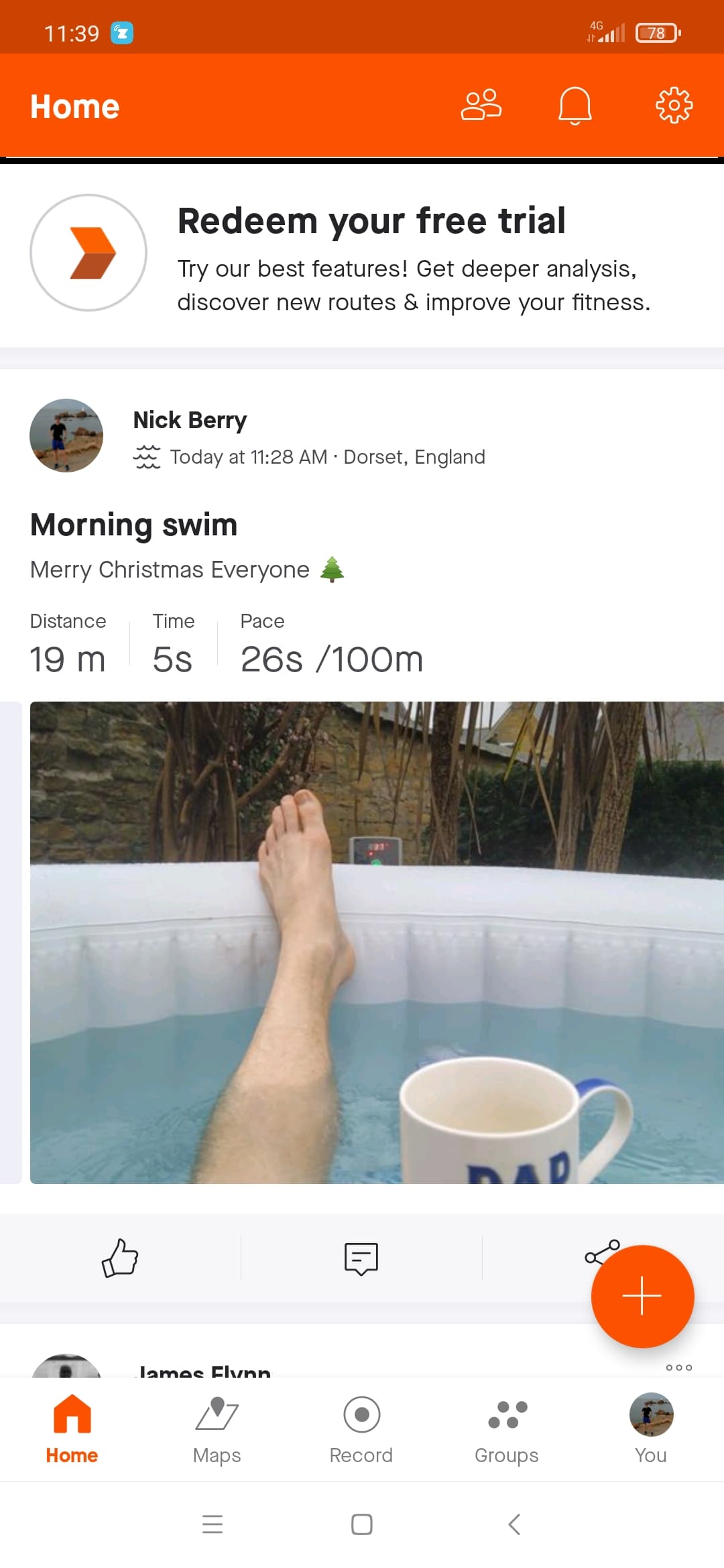Open settings gear icon
Viewport: 724px width, 1568px height.
pos(673,105)
